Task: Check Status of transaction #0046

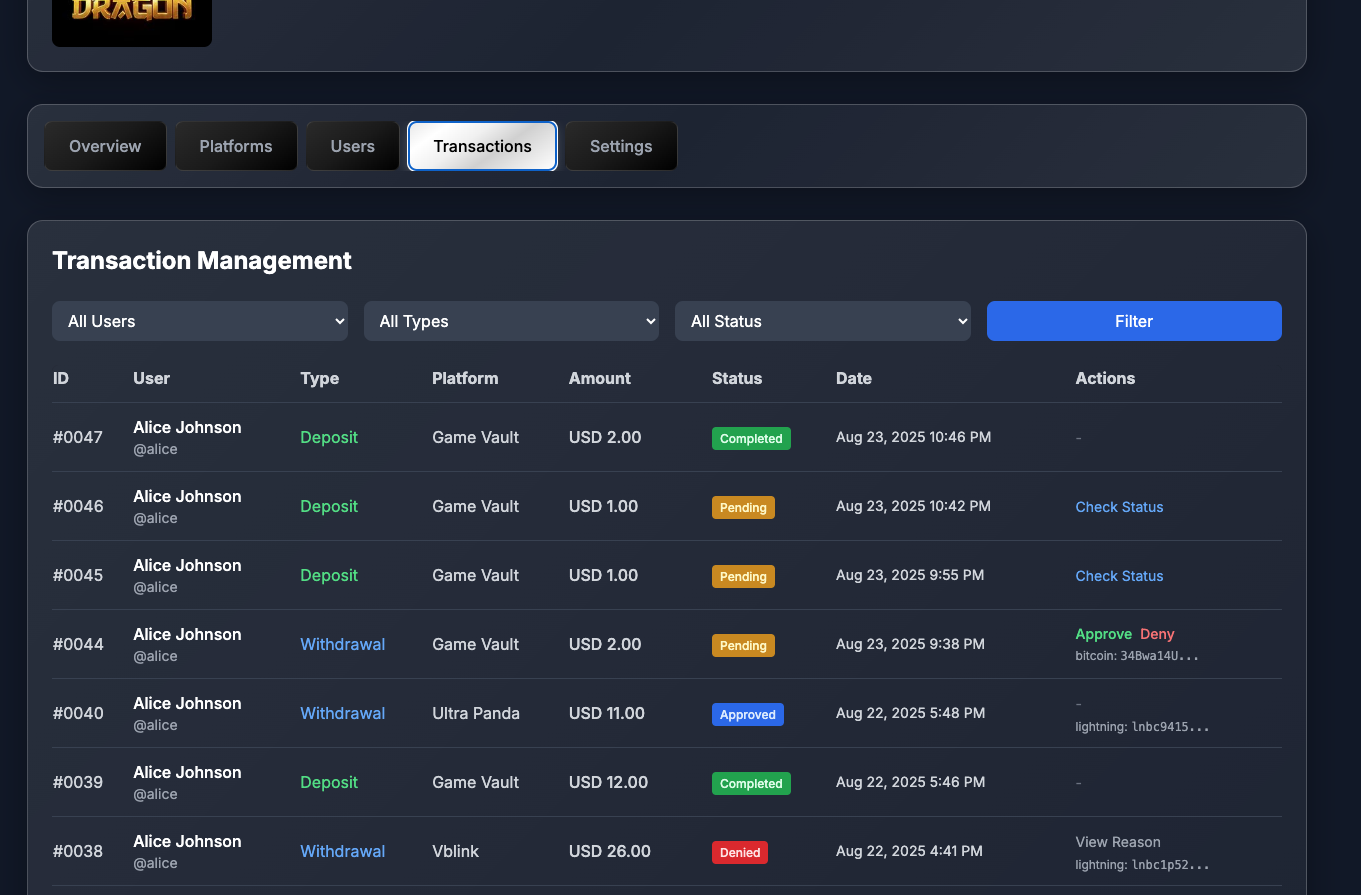Action: coord(1118,507)
